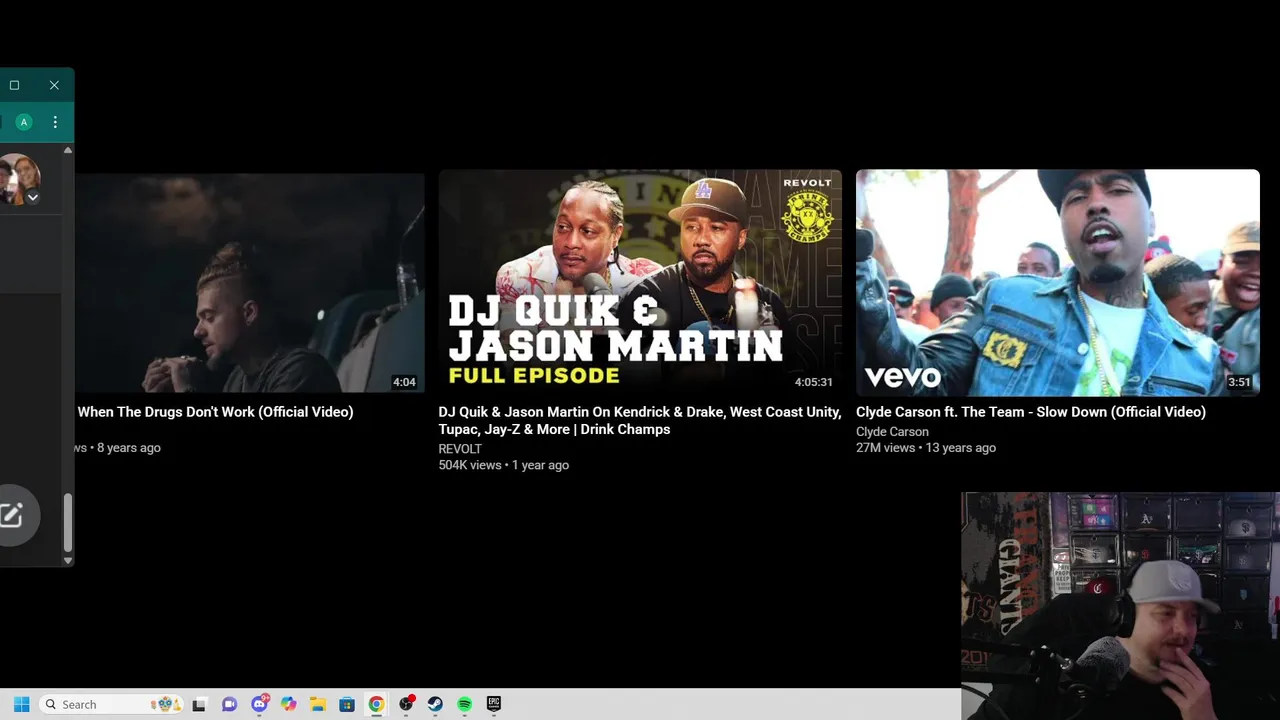
Task: Close the small side window
Action: coord(54,85)
